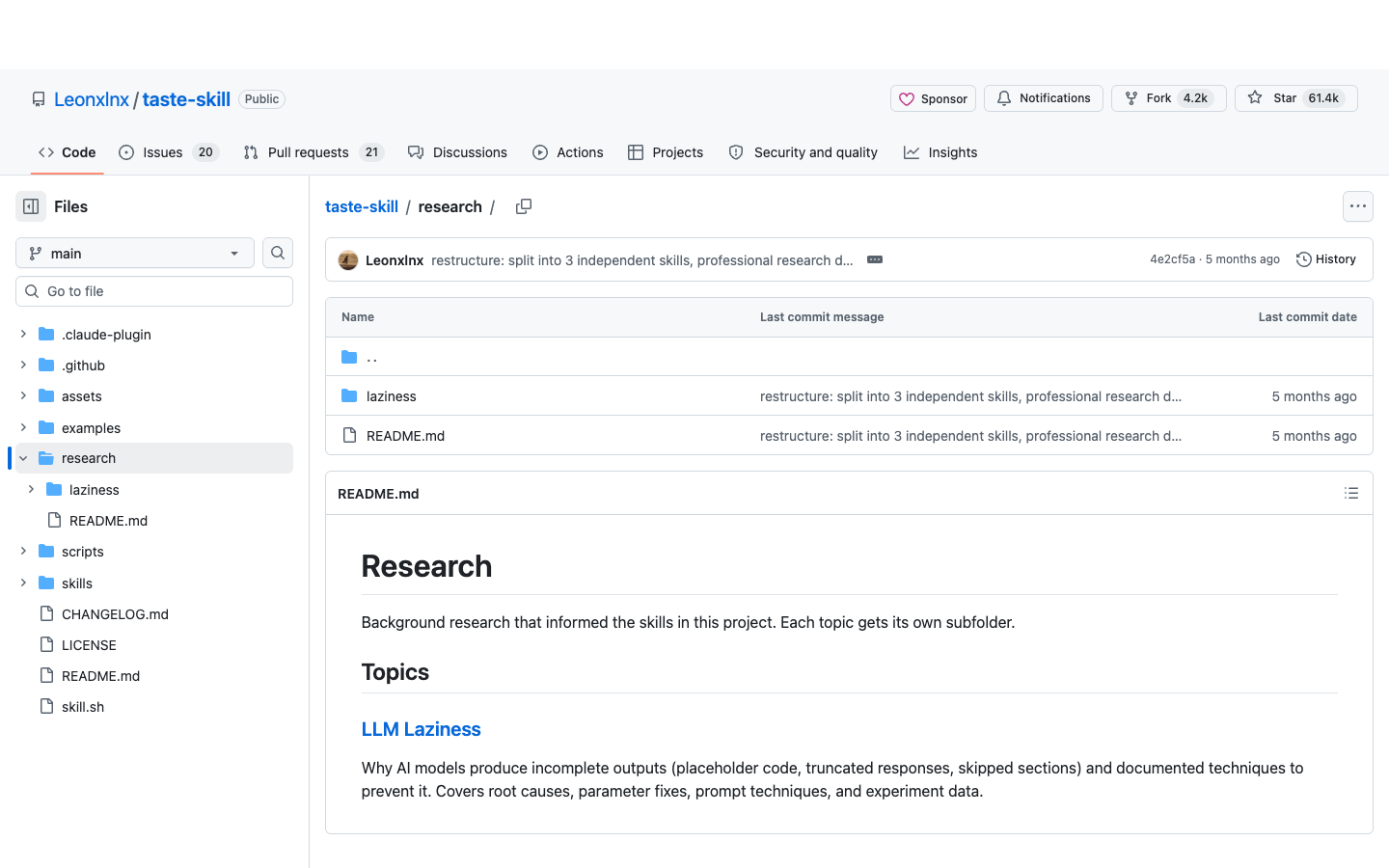The height and width of the screenshot is (868, 1389).
Task: Copy the research path icon
Action: [524, 206]
